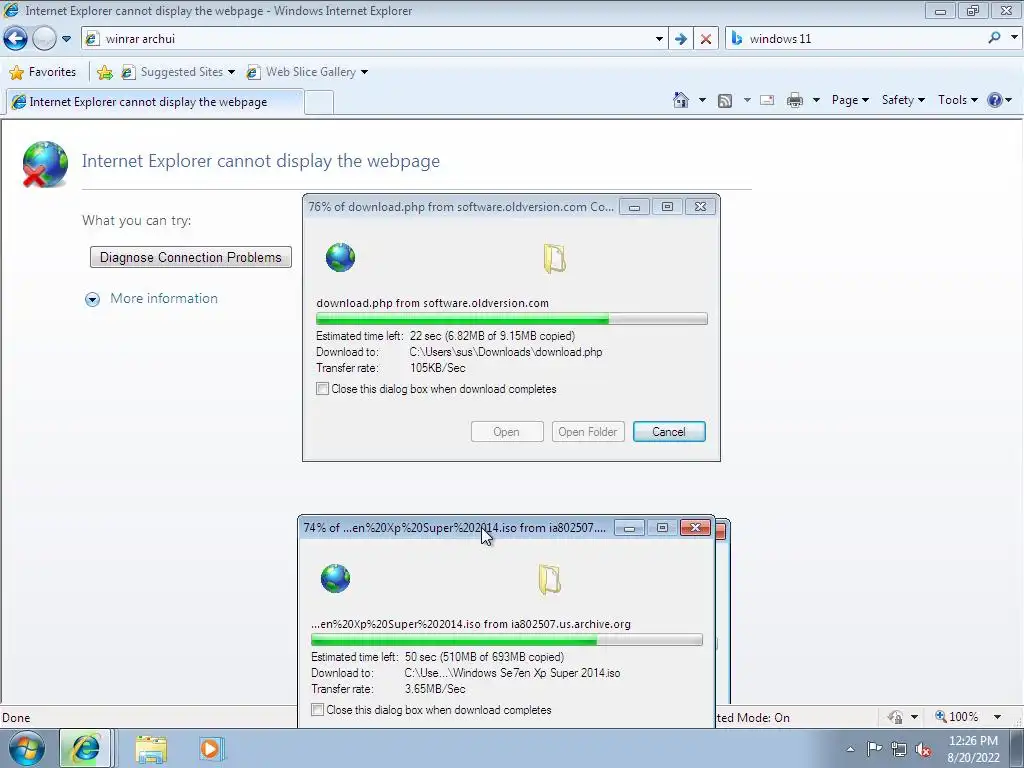1024x768 pixels.
Task: Click Diagnose Connection Problems button
Action: coord(191,257)
